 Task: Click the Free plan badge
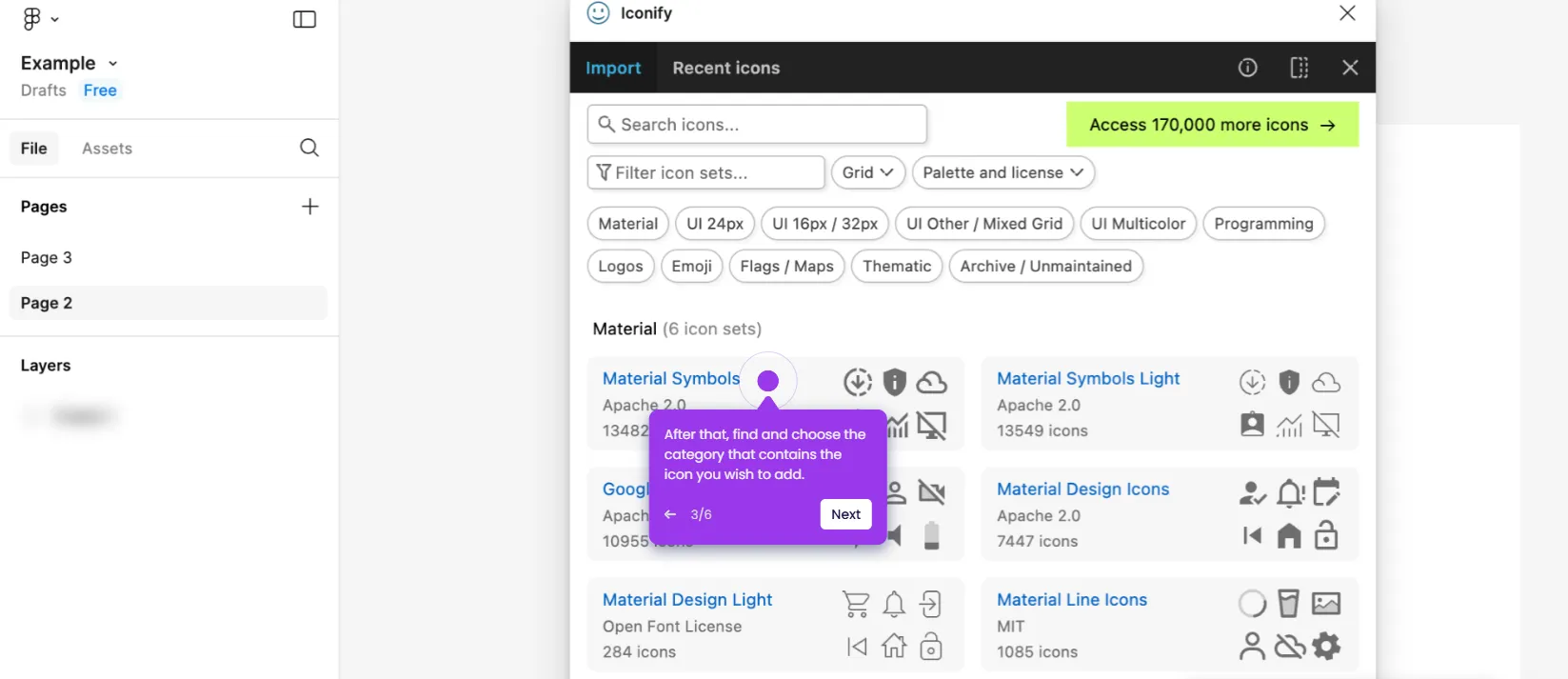tap(100, 90)
